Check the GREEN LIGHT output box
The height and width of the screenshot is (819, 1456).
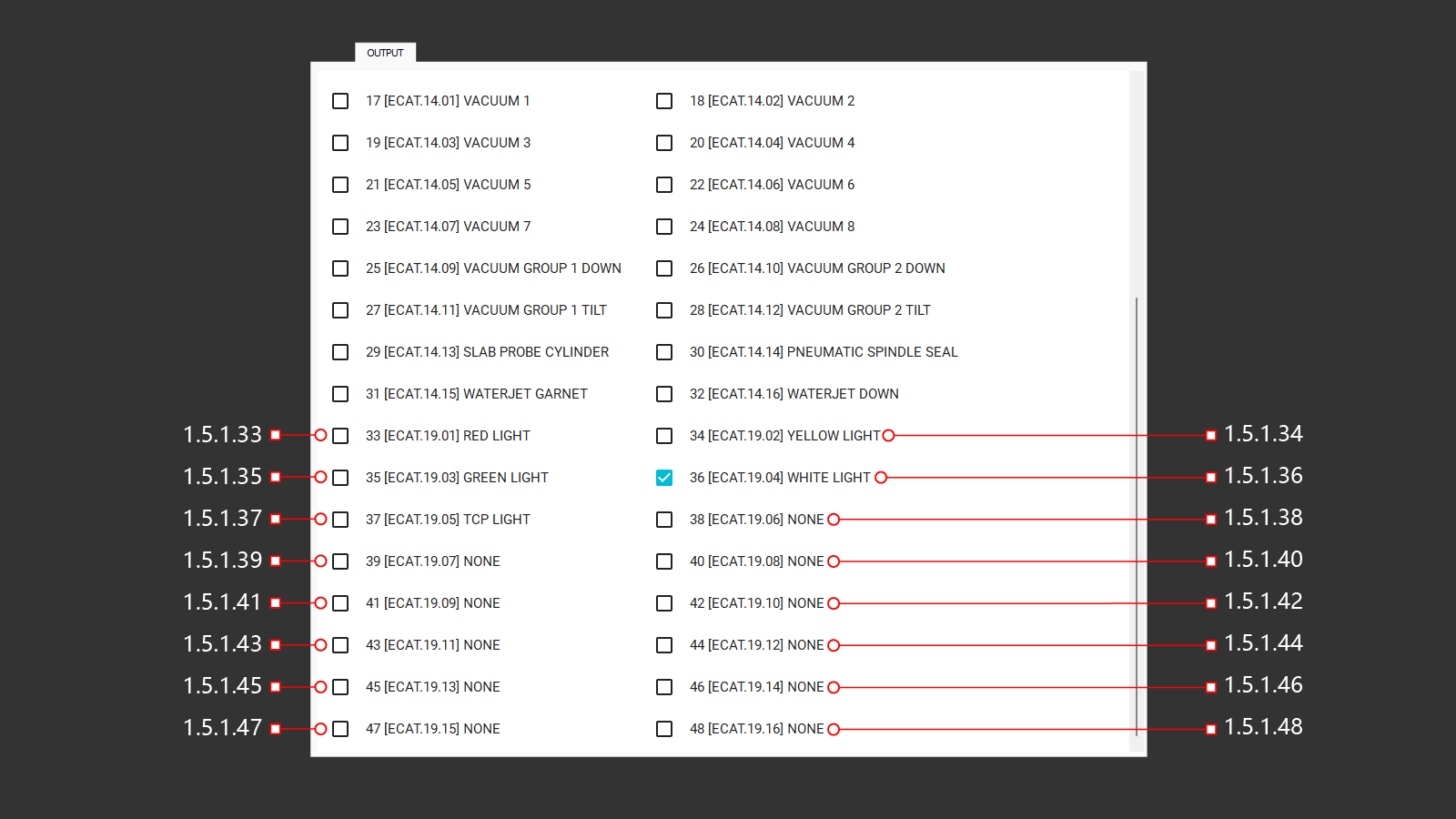click(x=340, y=478)
